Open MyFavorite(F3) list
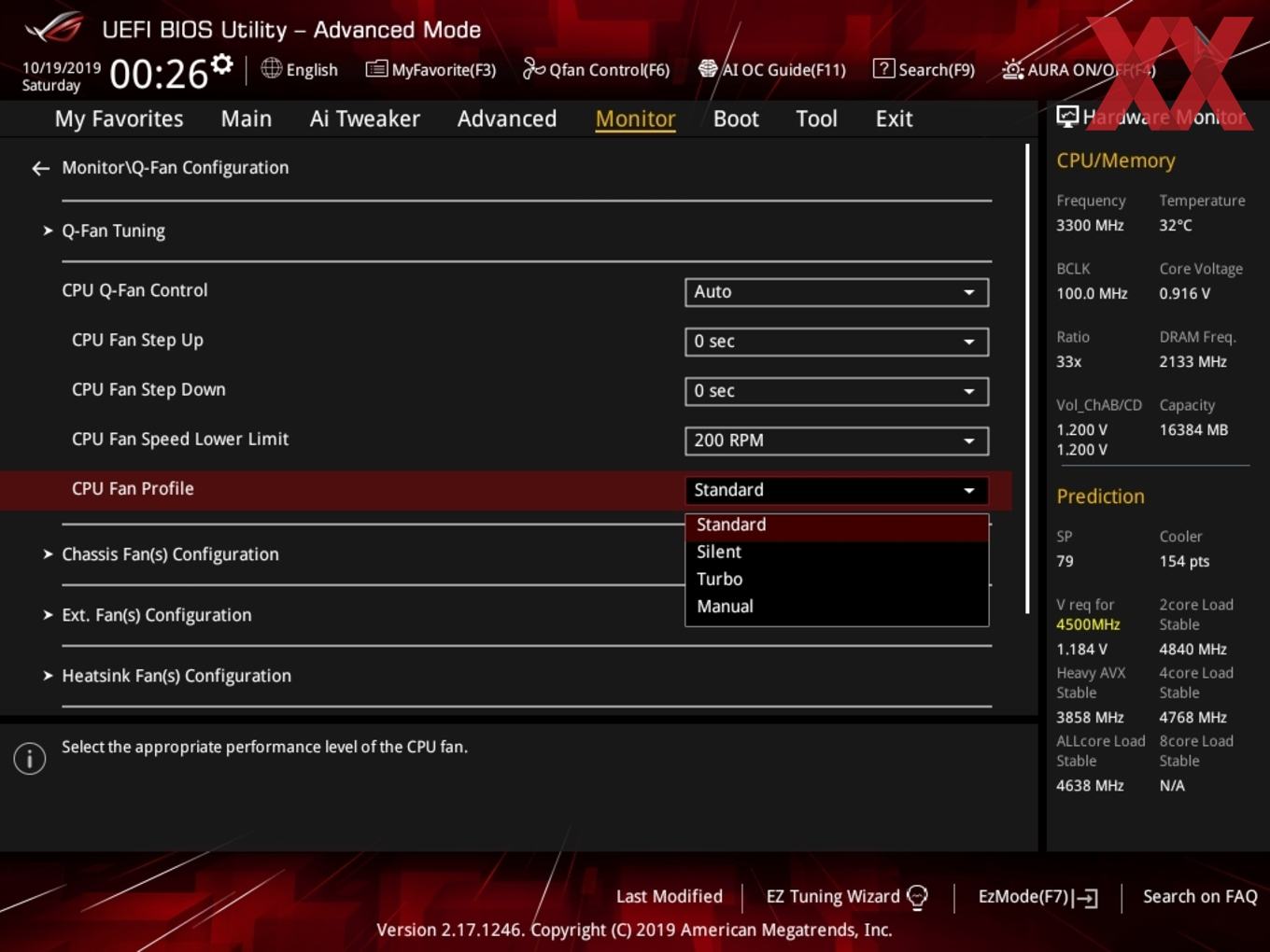The height and width of the screenshot is (952, 1270). coord(430,69)
